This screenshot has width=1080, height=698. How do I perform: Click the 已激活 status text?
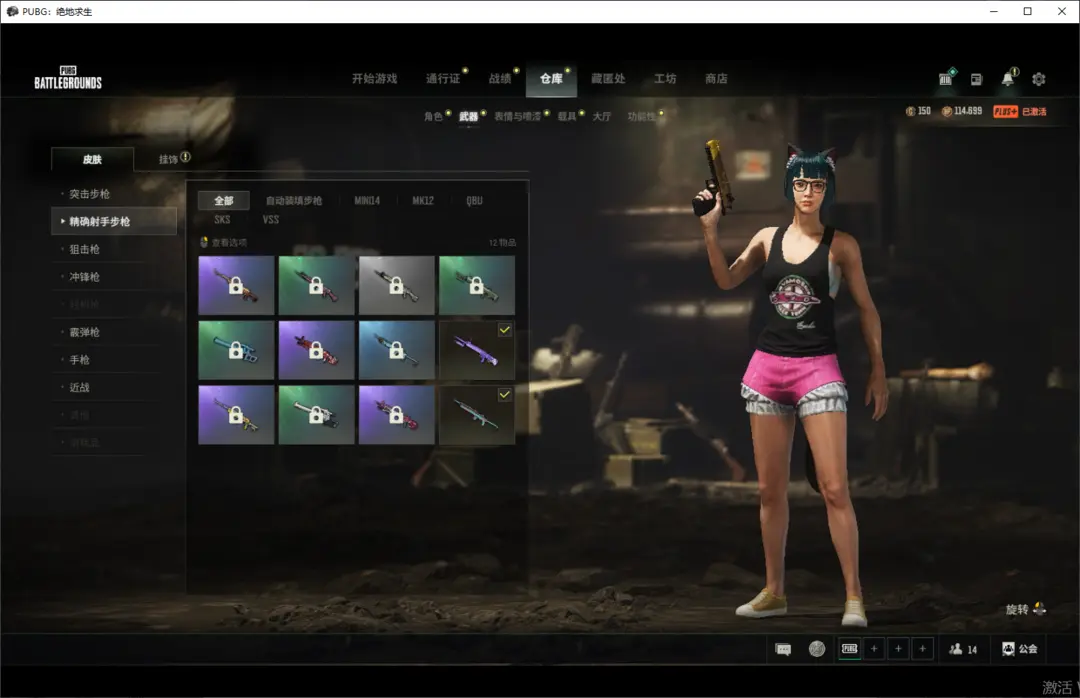pos(1034,112)
